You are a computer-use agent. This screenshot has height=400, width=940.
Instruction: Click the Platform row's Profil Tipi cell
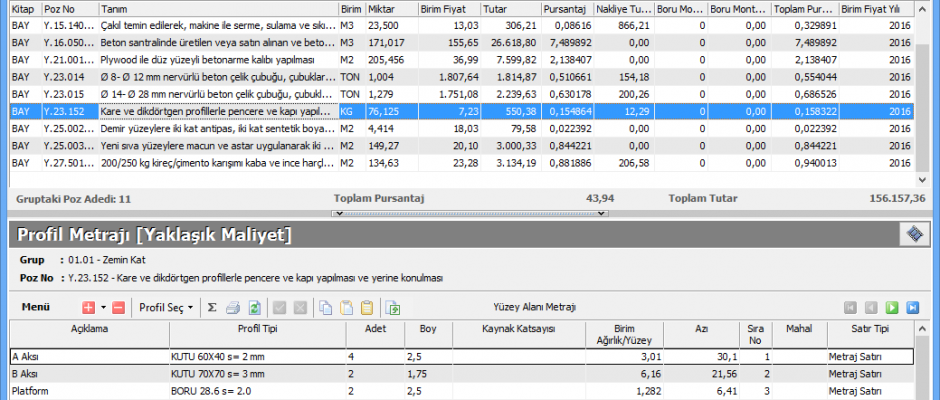[257, 390]
